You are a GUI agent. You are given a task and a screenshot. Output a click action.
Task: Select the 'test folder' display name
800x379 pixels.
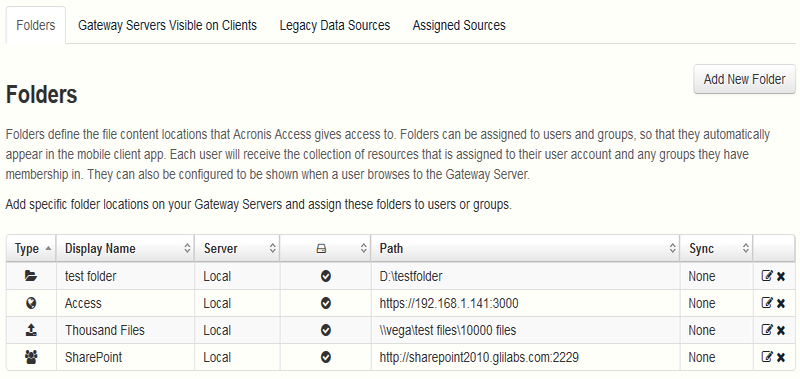pyautogui.click(x=90, y=276)
